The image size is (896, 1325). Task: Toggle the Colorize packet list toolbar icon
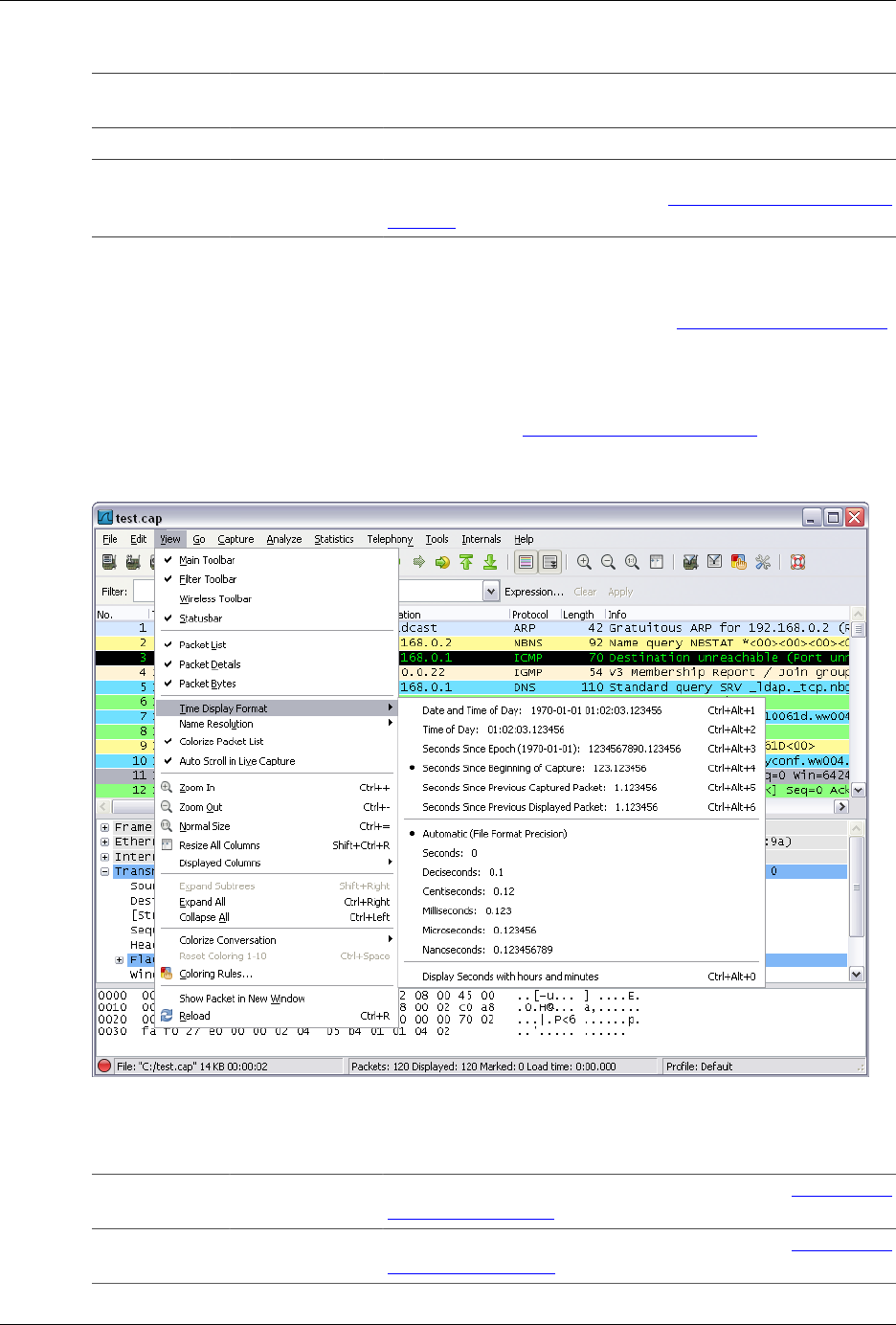point(526,562)
